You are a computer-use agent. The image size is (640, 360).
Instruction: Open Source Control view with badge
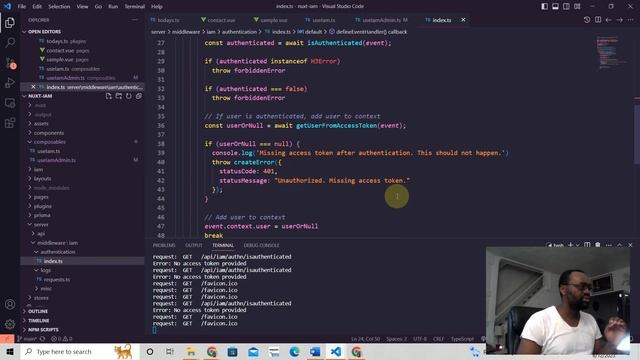point(10,63)
